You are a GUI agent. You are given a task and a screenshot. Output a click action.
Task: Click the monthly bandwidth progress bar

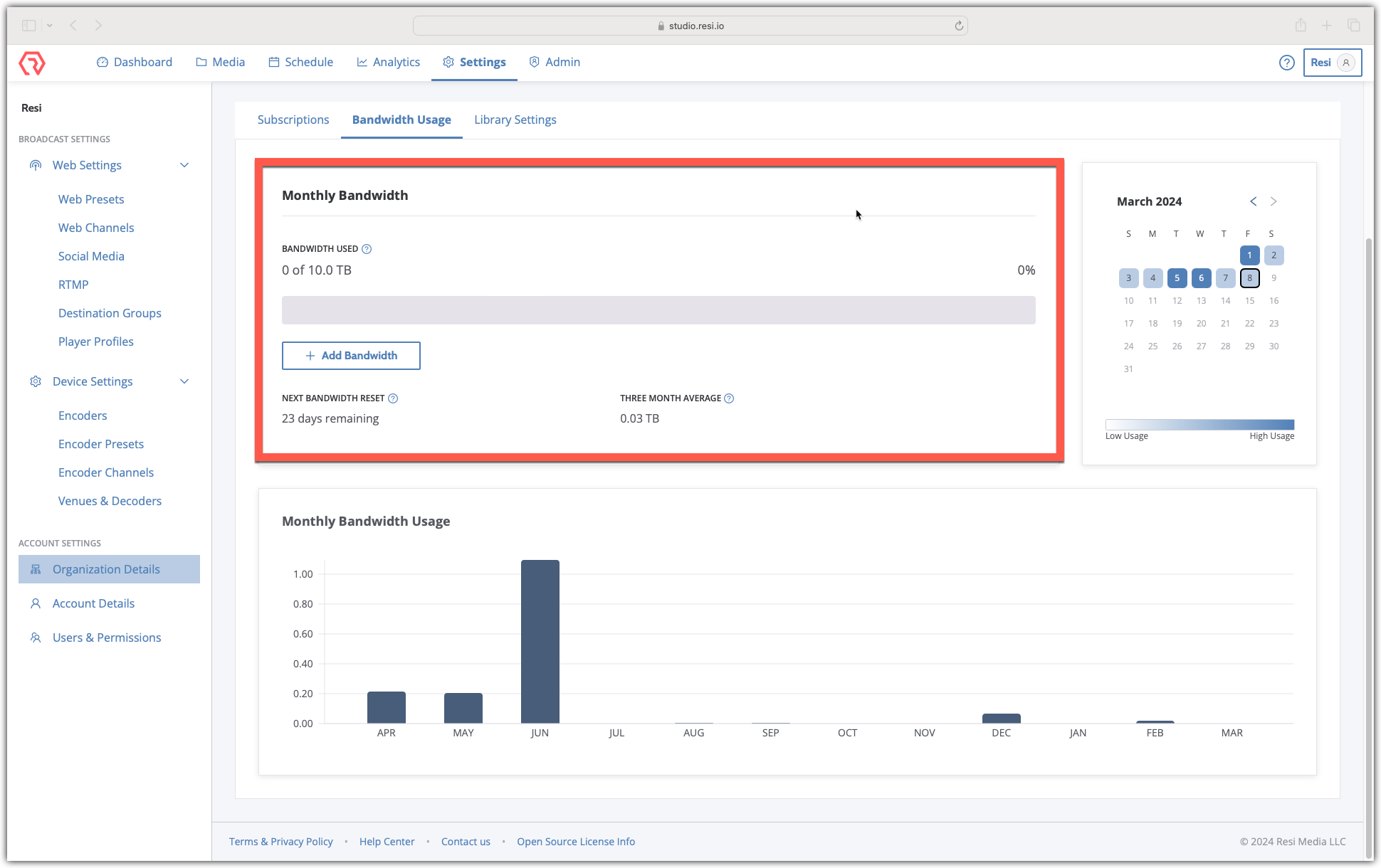coord(658,310)
